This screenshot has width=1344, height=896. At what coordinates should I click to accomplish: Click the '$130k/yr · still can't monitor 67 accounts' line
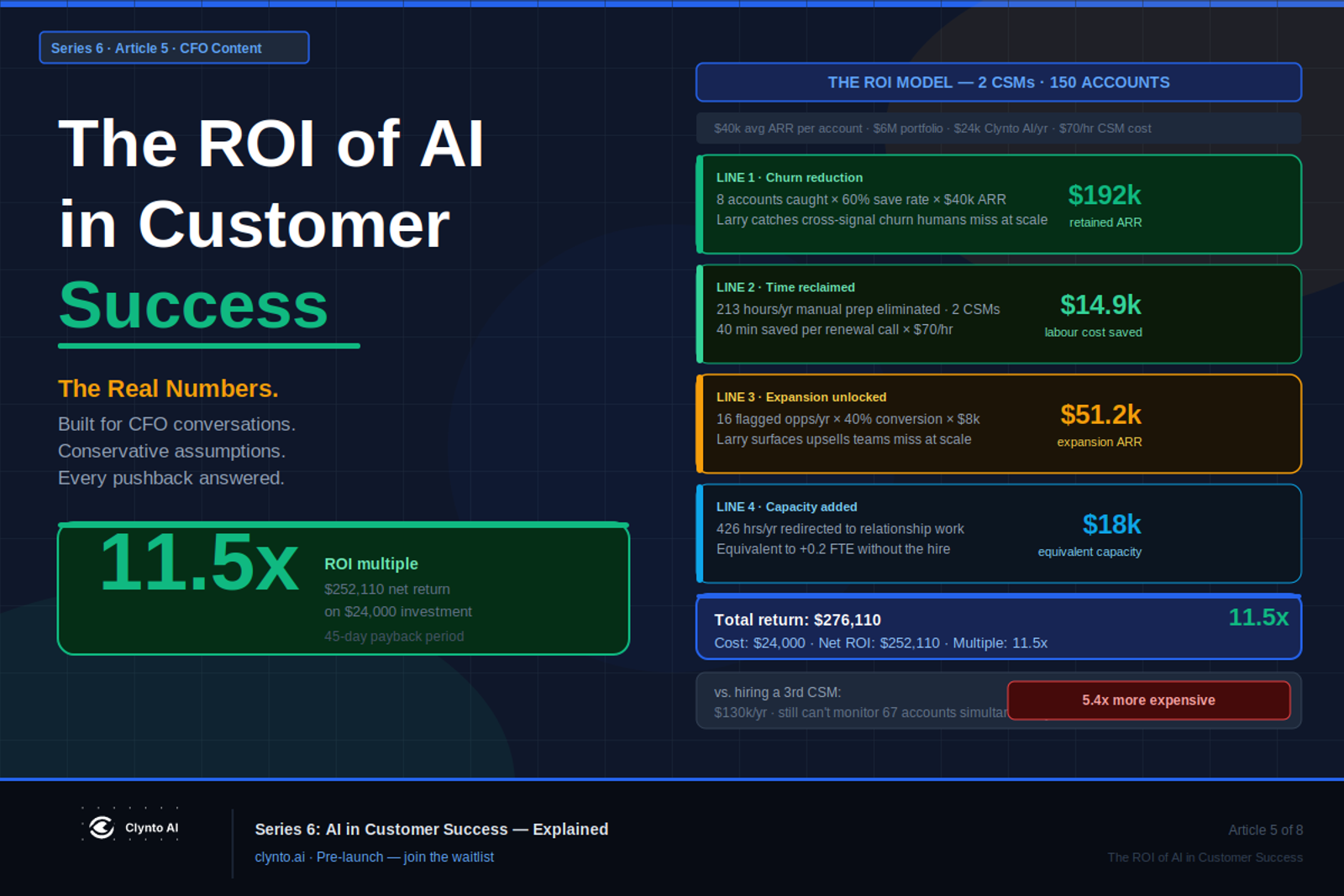[x=861, y=713]
